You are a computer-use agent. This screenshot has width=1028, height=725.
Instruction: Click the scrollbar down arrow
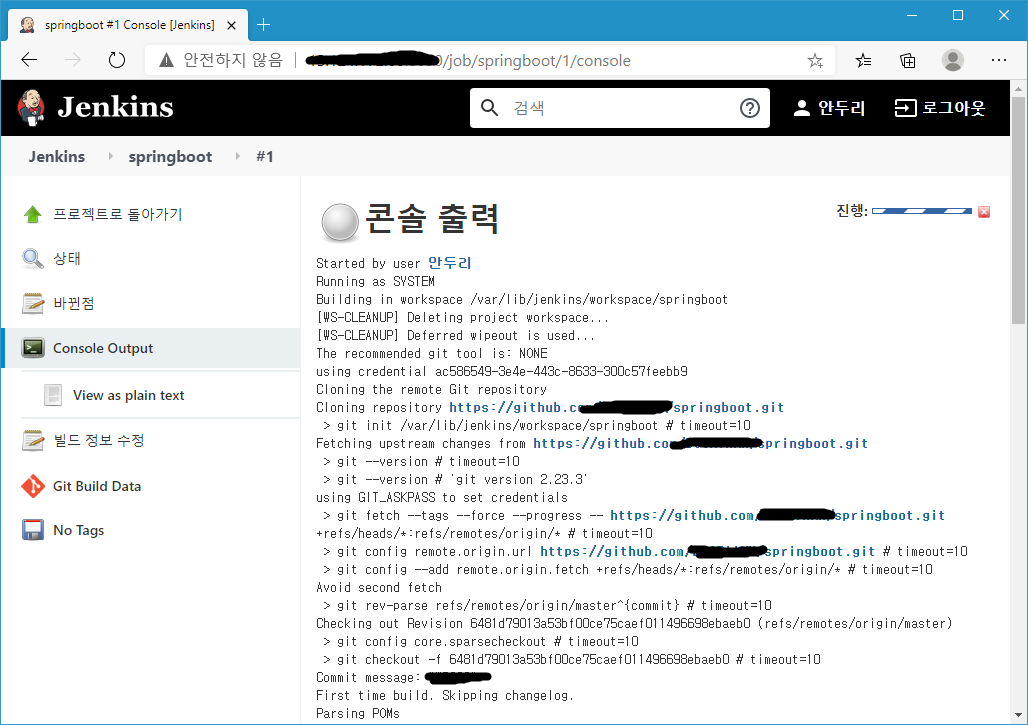click(1018, 715)
